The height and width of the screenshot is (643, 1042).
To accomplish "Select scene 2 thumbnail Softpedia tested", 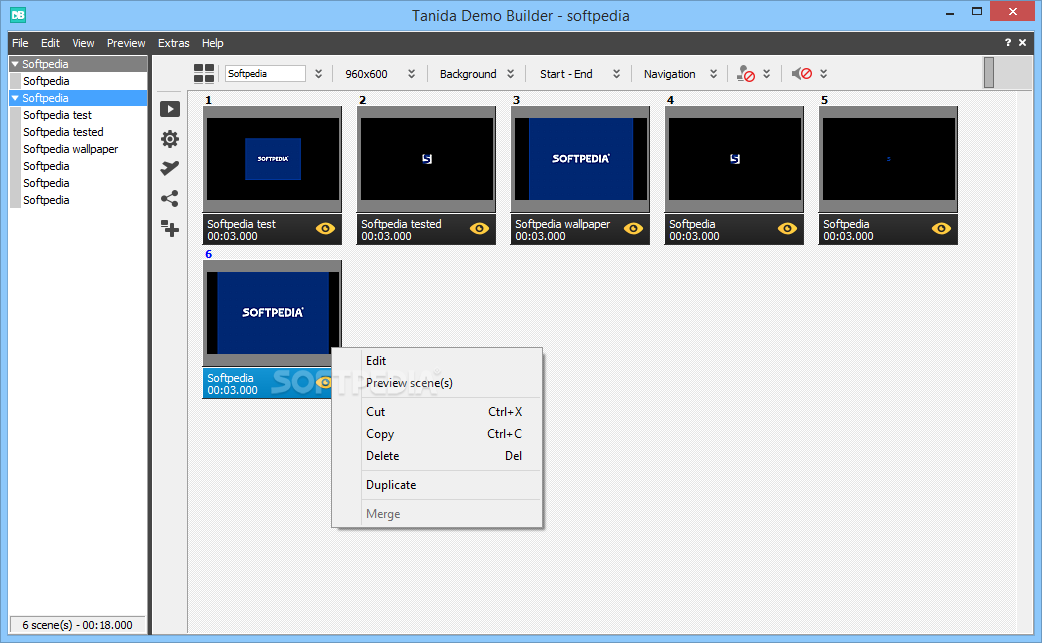I will tap(427, 159).
